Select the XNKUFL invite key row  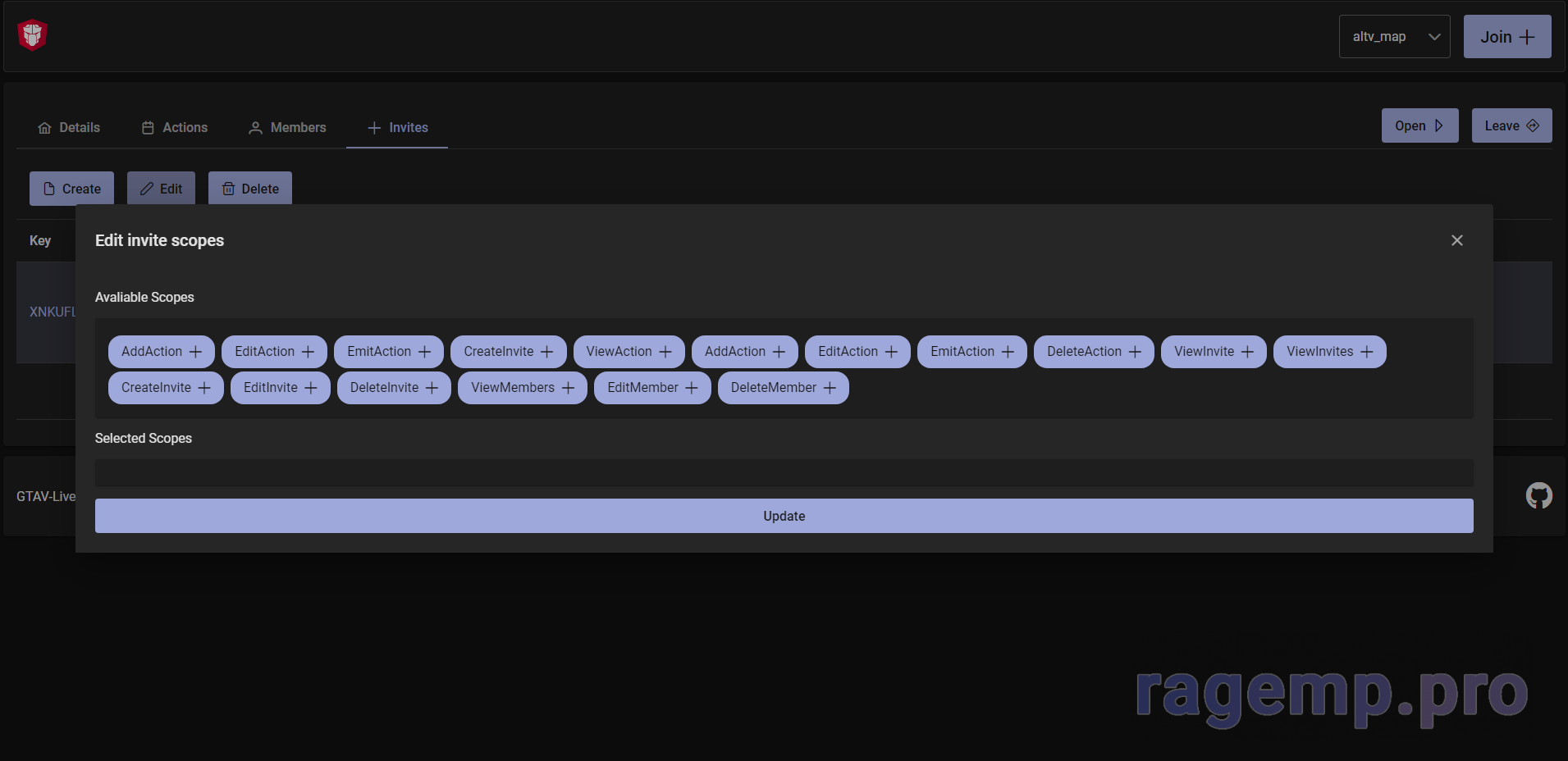[x=46, y=312]
